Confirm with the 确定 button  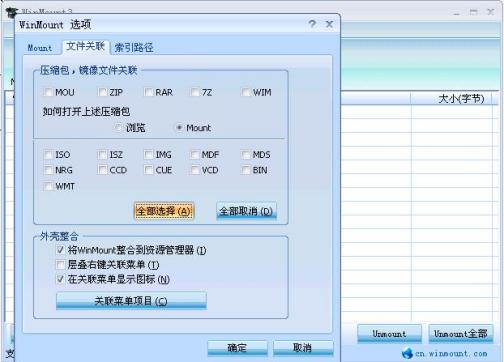point(237,348)
